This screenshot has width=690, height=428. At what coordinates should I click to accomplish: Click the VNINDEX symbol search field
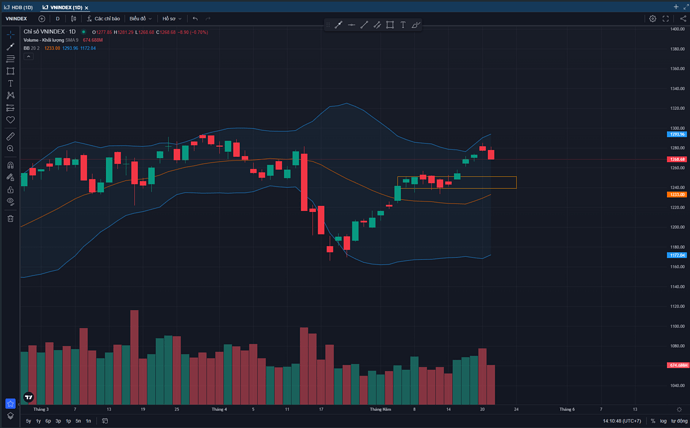coord(16,18)
